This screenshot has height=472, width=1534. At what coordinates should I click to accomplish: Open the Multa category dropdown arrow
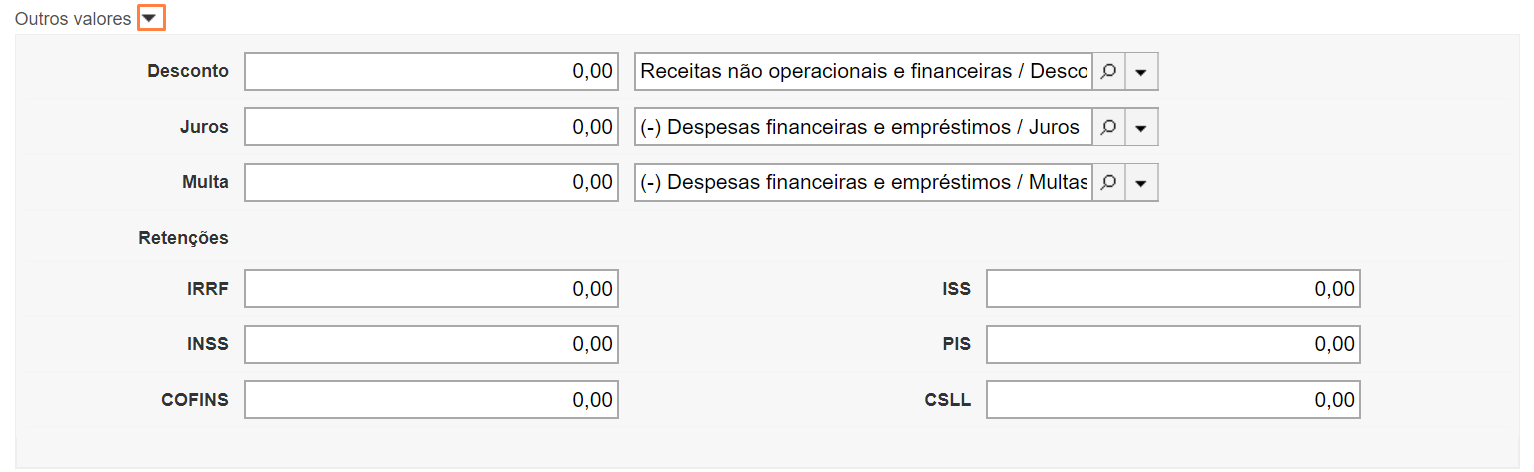[1141, 182]
